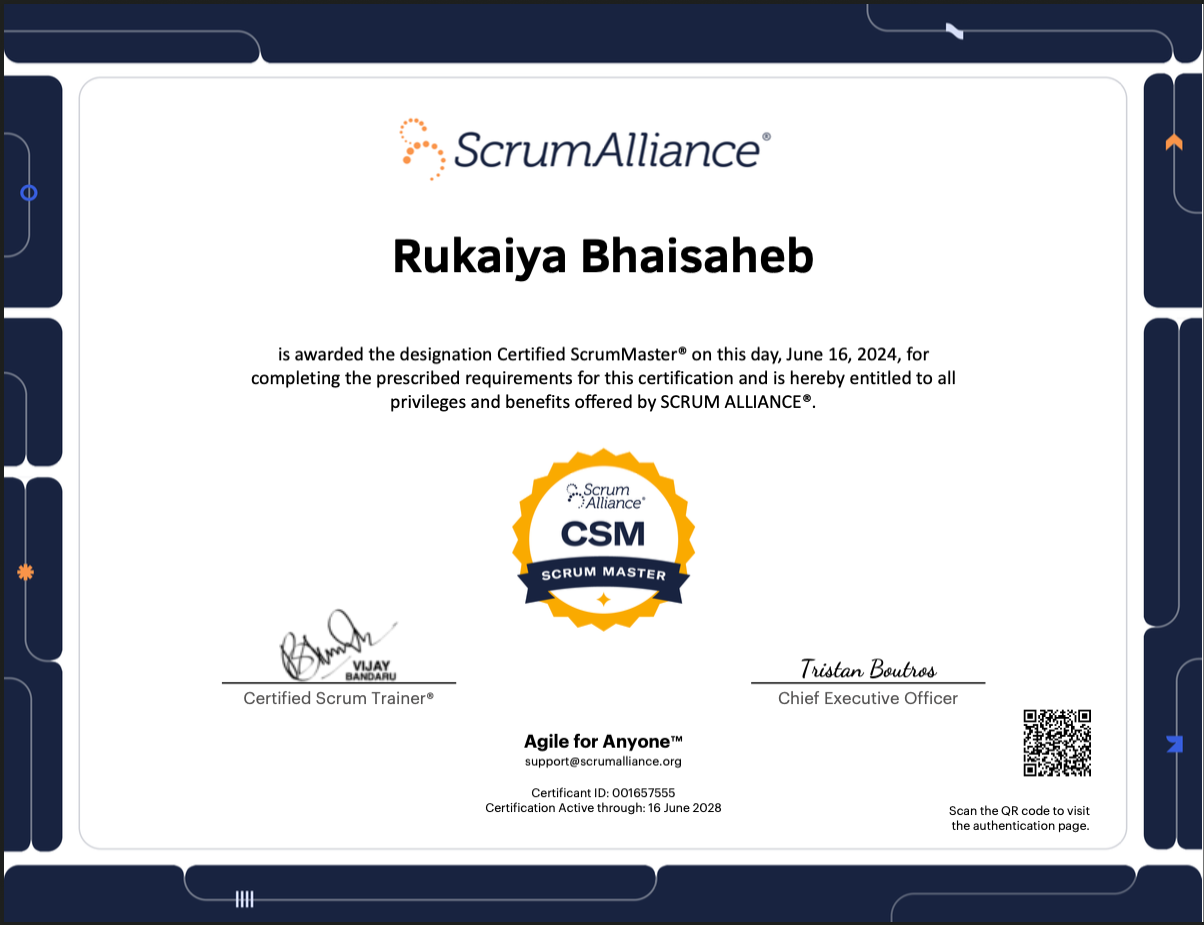
Task: Click the CSM Scrum Master badge
Action: click(603, 540)
